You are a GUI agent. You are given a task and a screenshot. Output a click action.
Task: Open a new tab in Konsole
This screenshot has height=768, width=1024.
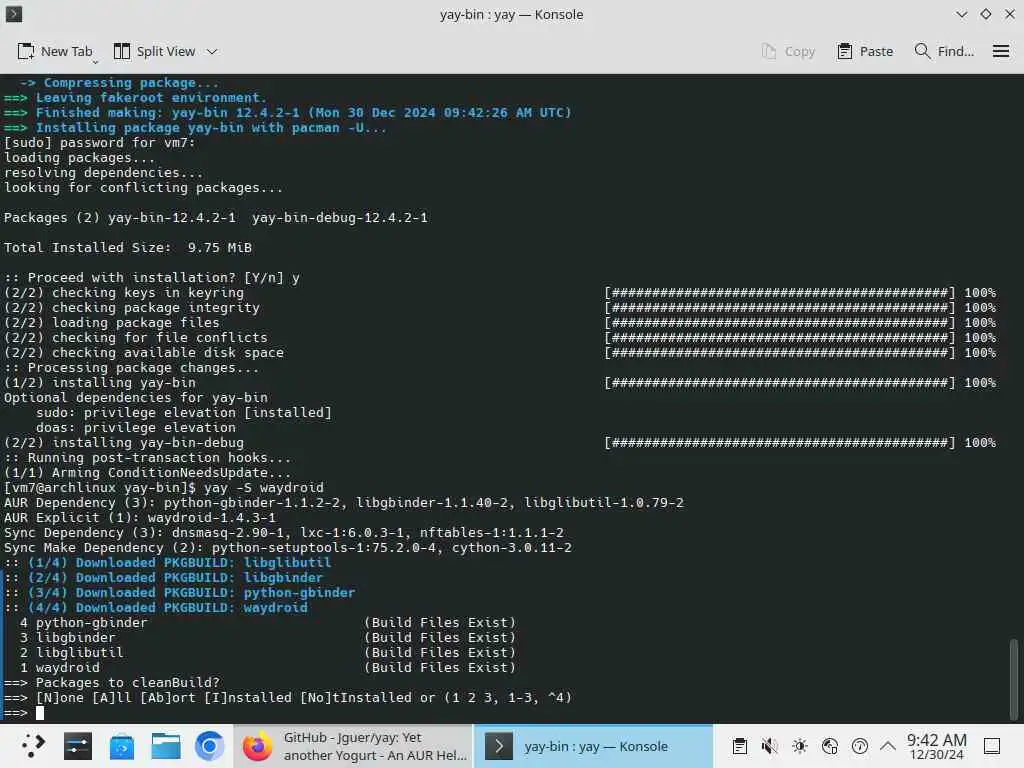point(55,51)
